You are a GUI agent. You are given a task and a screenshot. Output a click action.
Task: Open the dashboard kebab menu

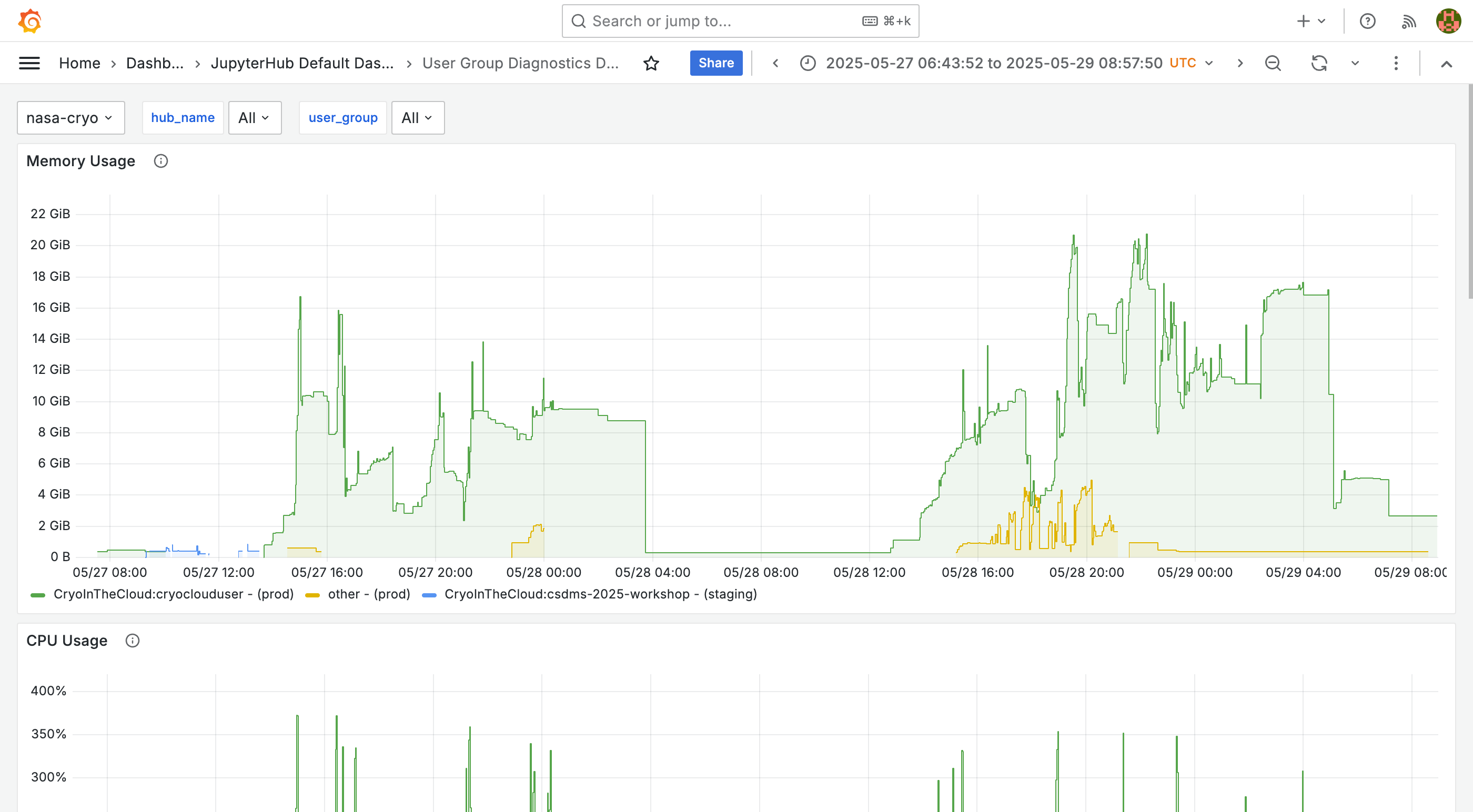[1395, 63]
